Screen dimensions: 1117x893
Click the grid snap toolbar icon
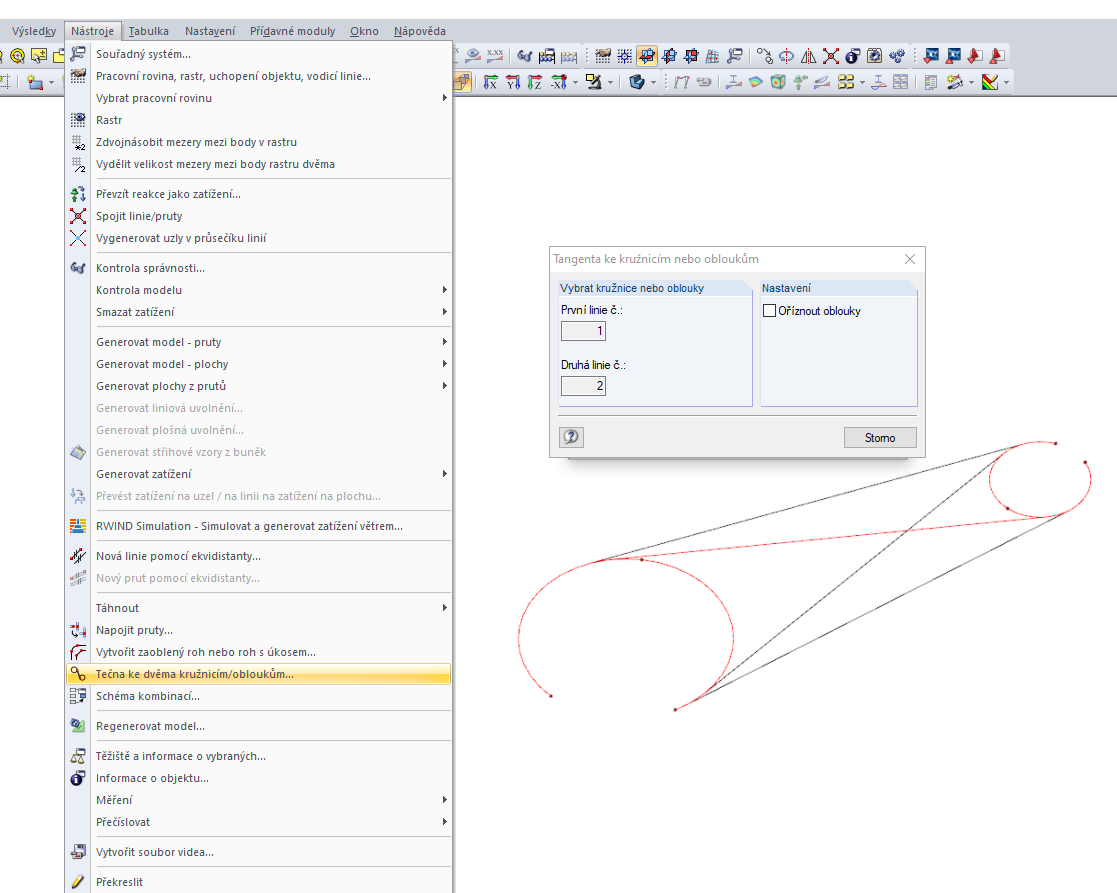tap(625, 56)
